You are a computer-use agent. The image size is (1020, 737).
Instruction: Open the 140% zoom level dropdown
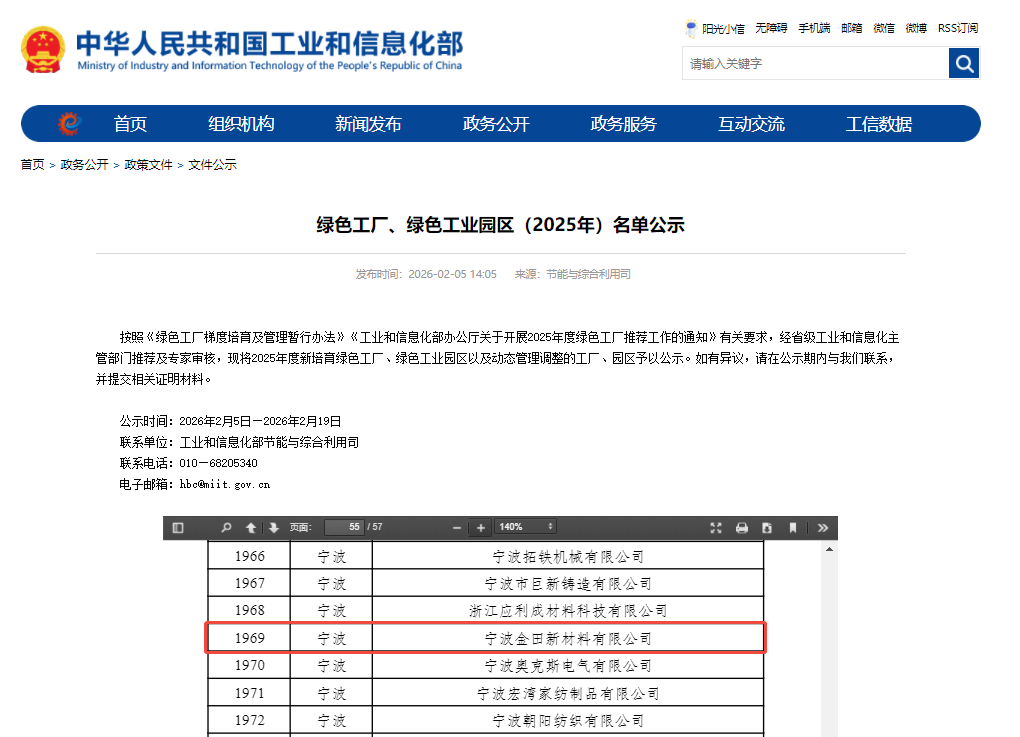coord(526,527)
